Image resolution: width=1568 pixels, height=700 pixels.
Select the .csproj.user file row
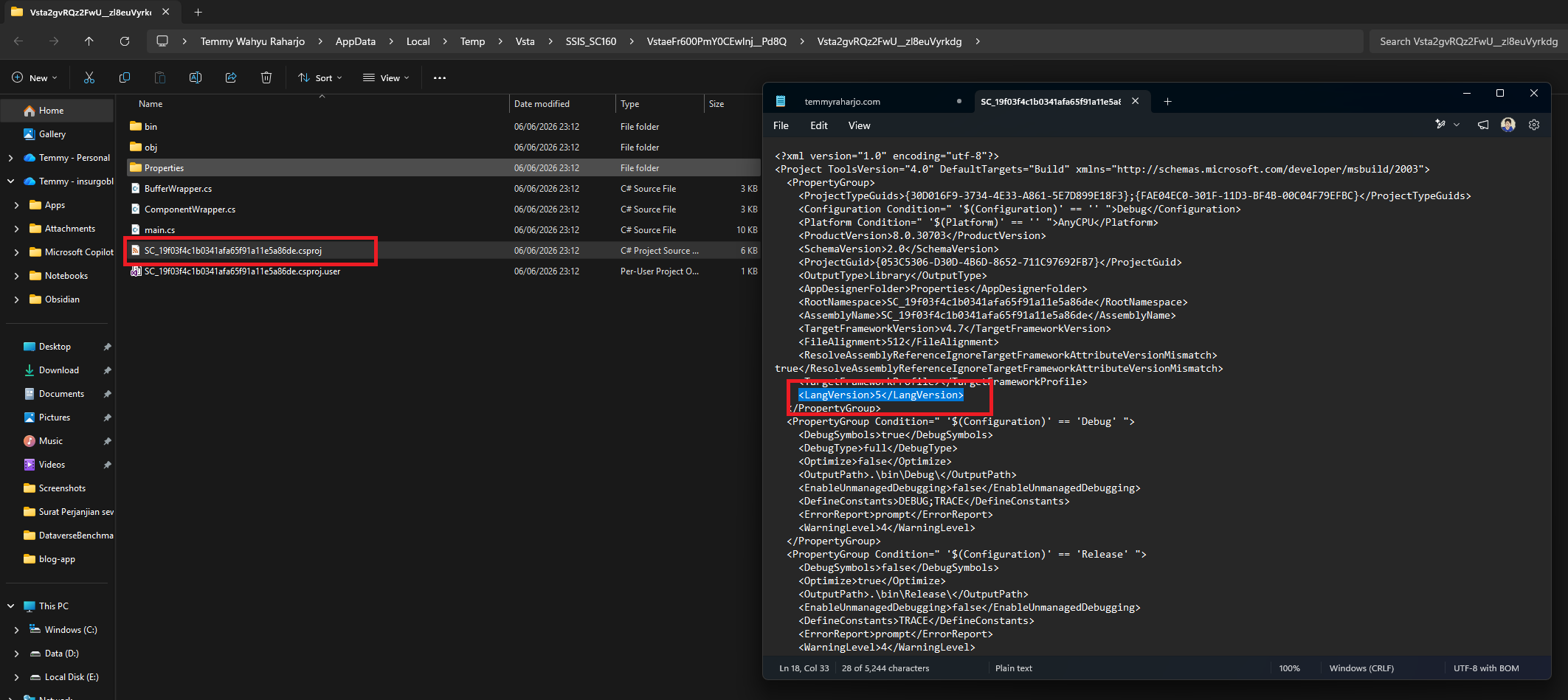pyautogui.click(x=443, y=271)
